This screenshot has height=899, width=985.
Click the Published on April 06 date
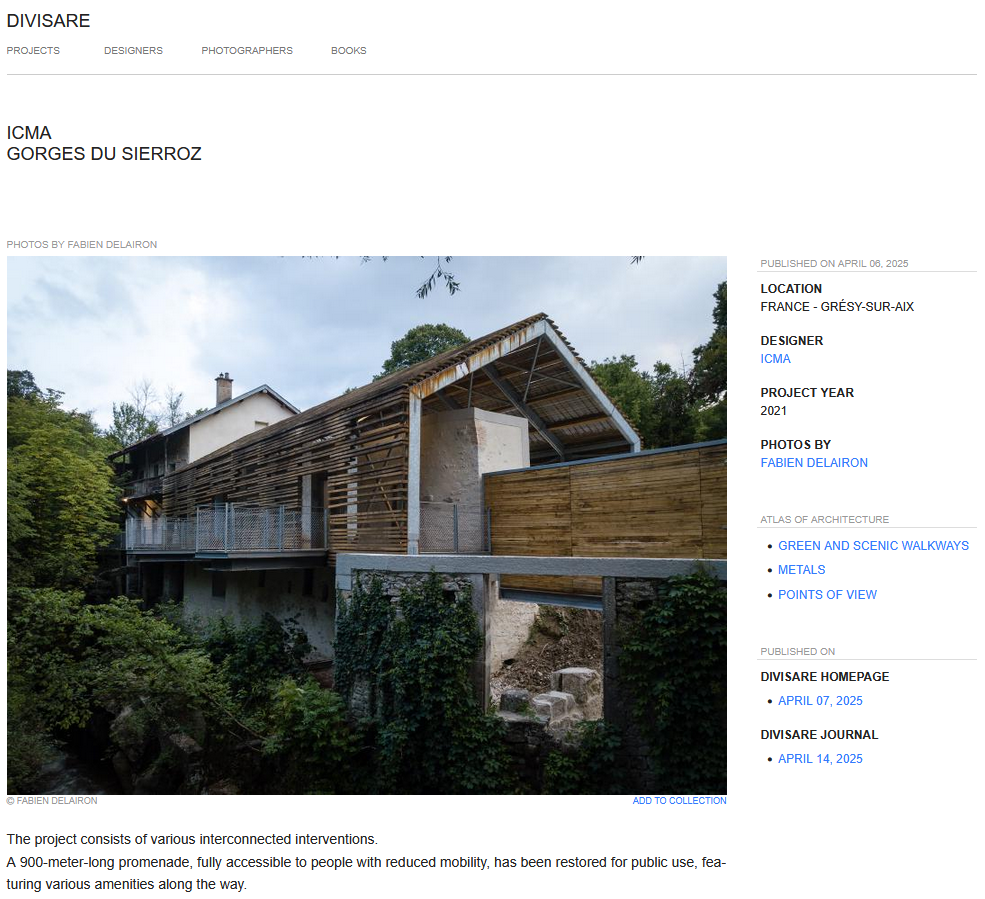pyautogui.click(x=834, y=263)
